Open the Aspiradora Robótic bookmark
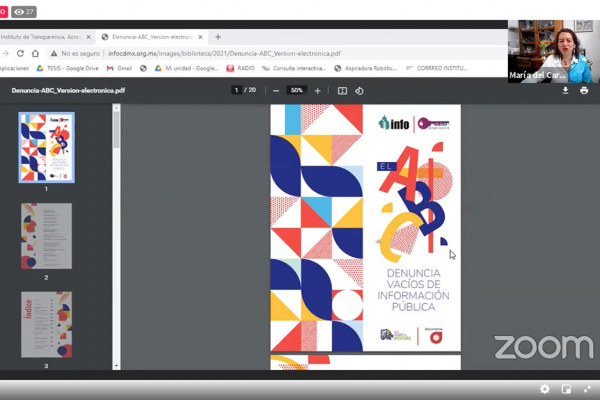 [x=365, y=68]
